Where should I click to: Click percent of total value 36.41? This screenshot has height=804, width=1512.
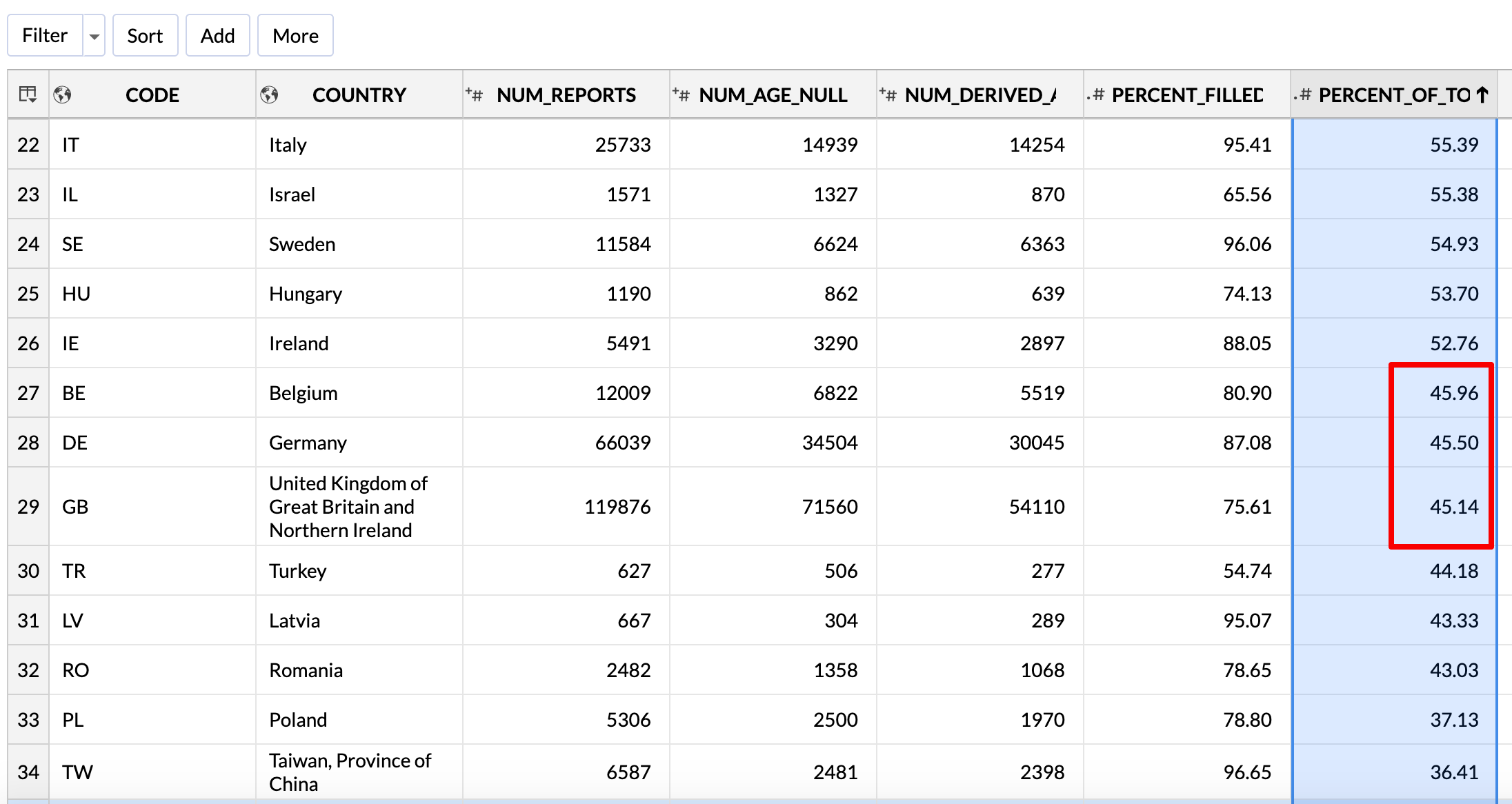[1454, 772]
